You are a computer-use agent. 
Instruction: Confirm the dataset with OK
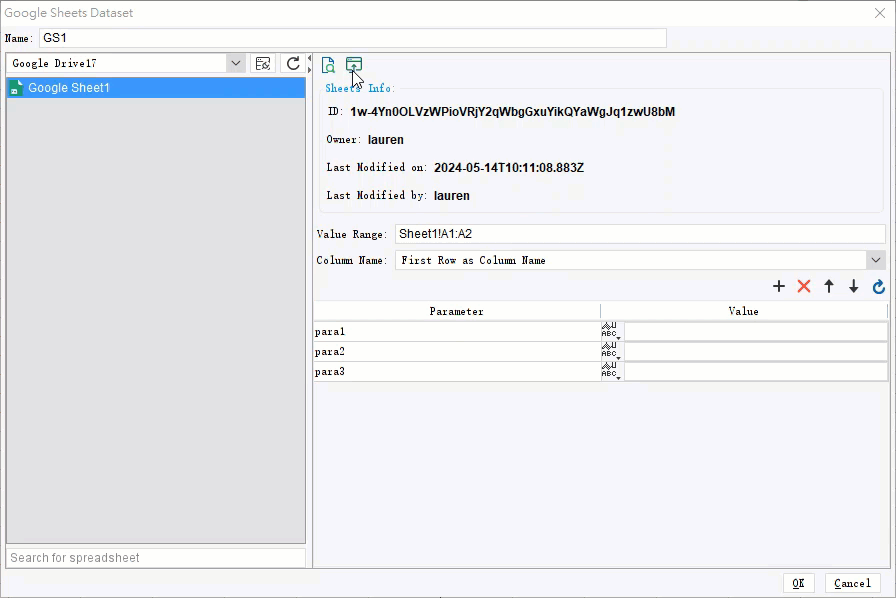click(x=798, y=583)
